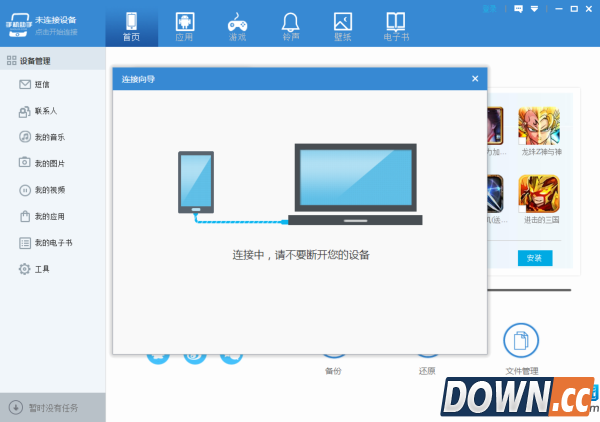Click the laptop illustration in the wizard
Screen dimensions: 600x422
click(x=355, y=184)
